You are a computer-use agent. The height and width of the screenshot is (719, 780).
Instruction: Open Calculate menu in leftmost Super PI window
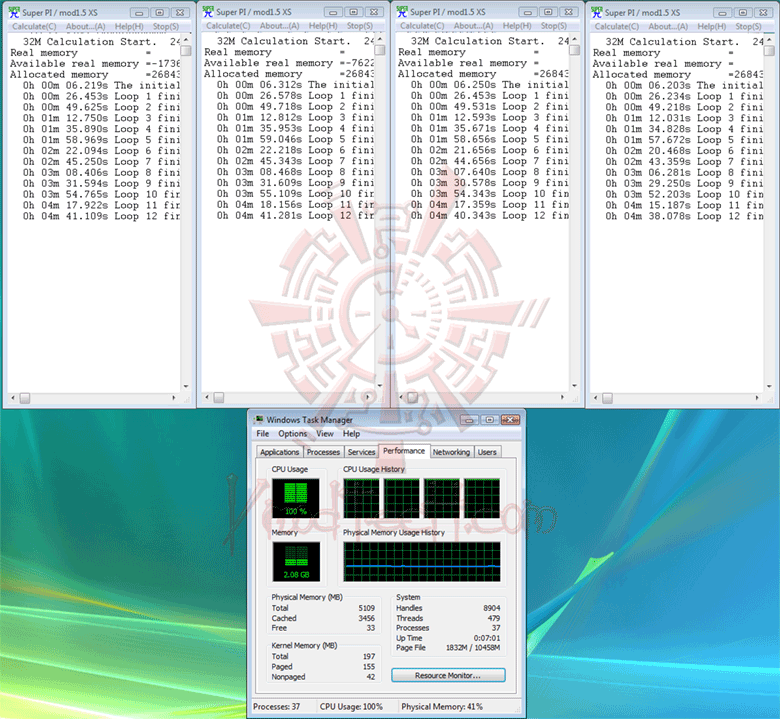click(x=34, y=26)
